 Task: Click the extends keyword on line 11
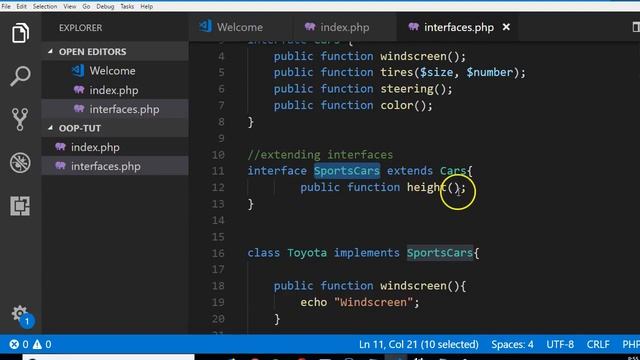pyautogui.click(x=410, y=171)
